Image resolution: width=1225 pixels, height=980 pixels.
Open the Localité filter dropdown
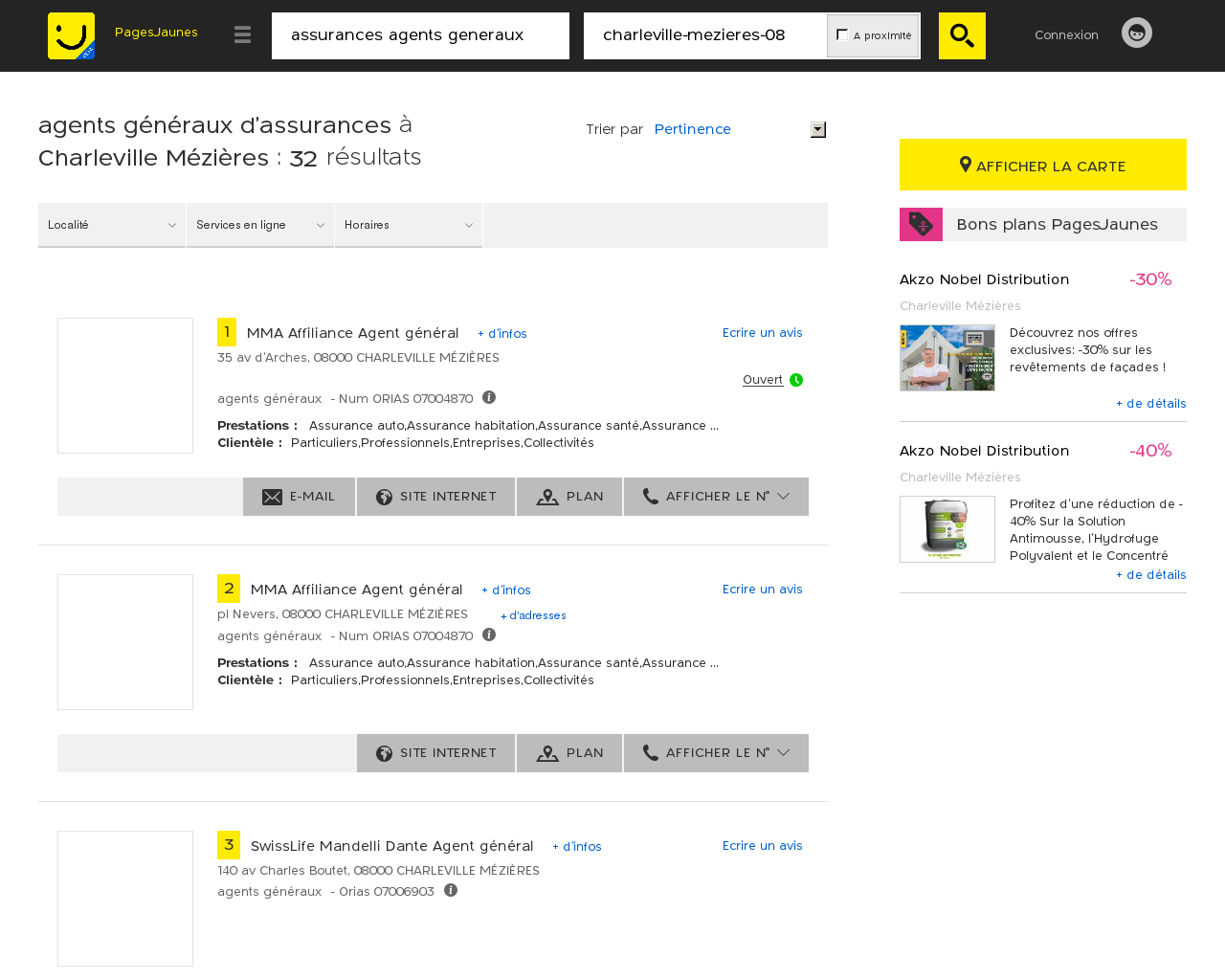pos(112,225)
